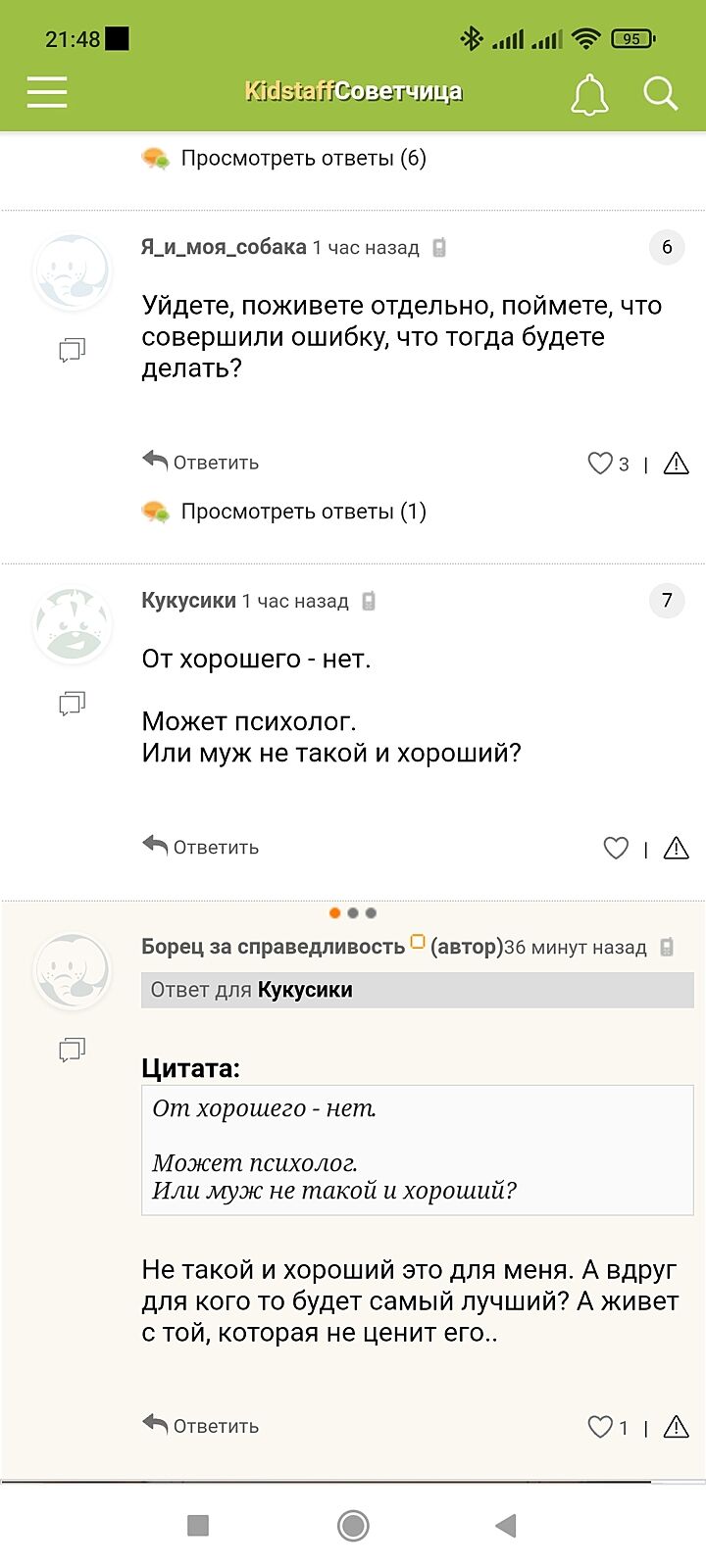Report Я_и_моя_собака's comment with warning icon
The height and width of the screenshot is (1568, 706).
coord(677,464)
